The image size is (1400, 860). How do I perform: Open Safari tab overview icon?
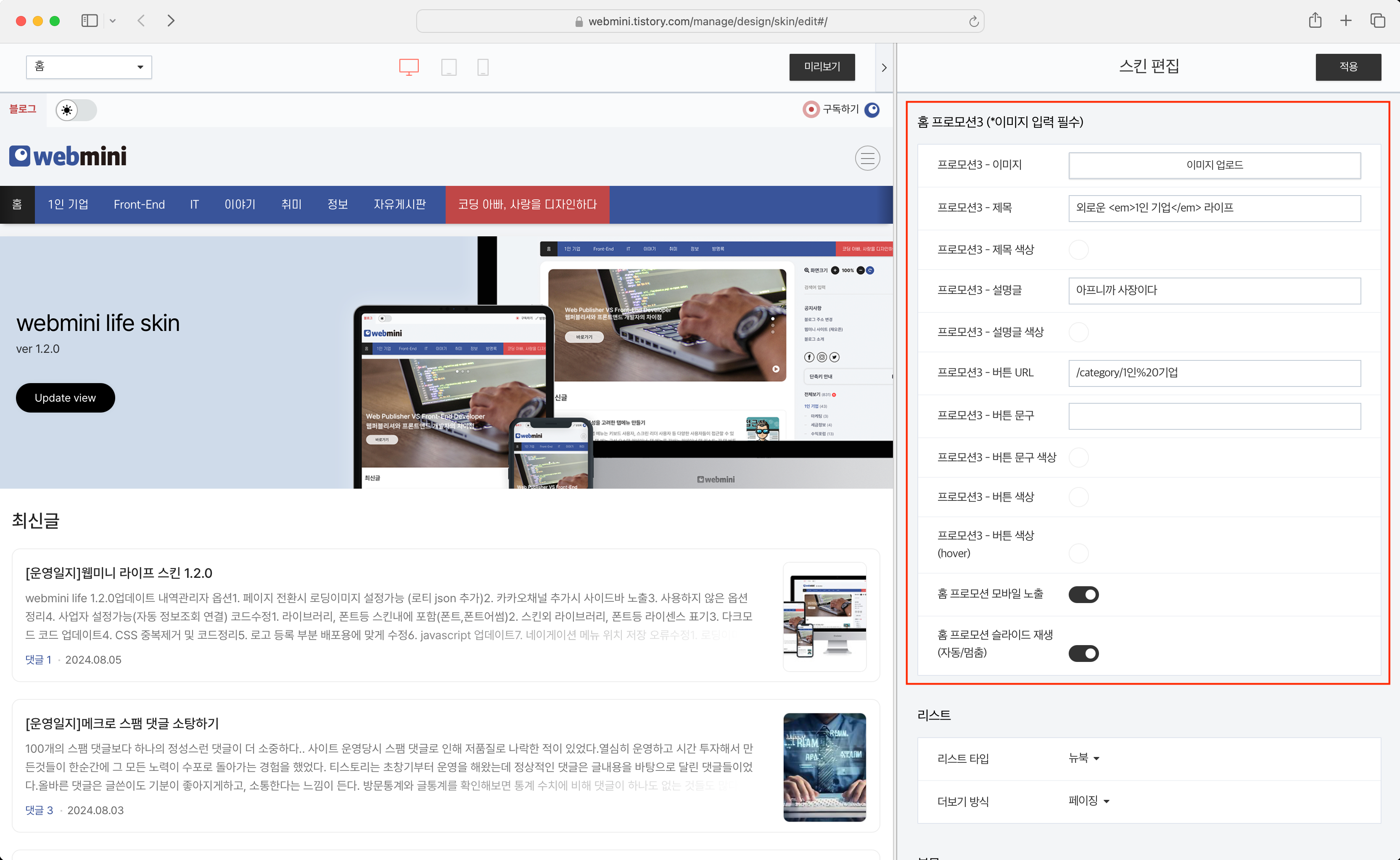(1377, 21)
